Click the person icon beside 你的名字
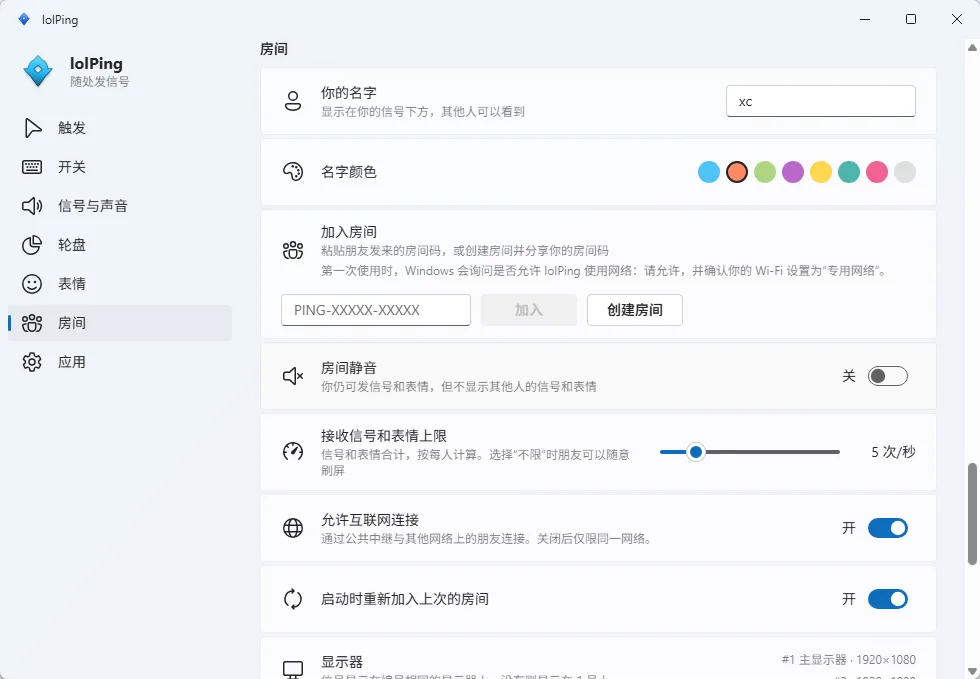The image size is (980, 679). [x=292, y=101]
